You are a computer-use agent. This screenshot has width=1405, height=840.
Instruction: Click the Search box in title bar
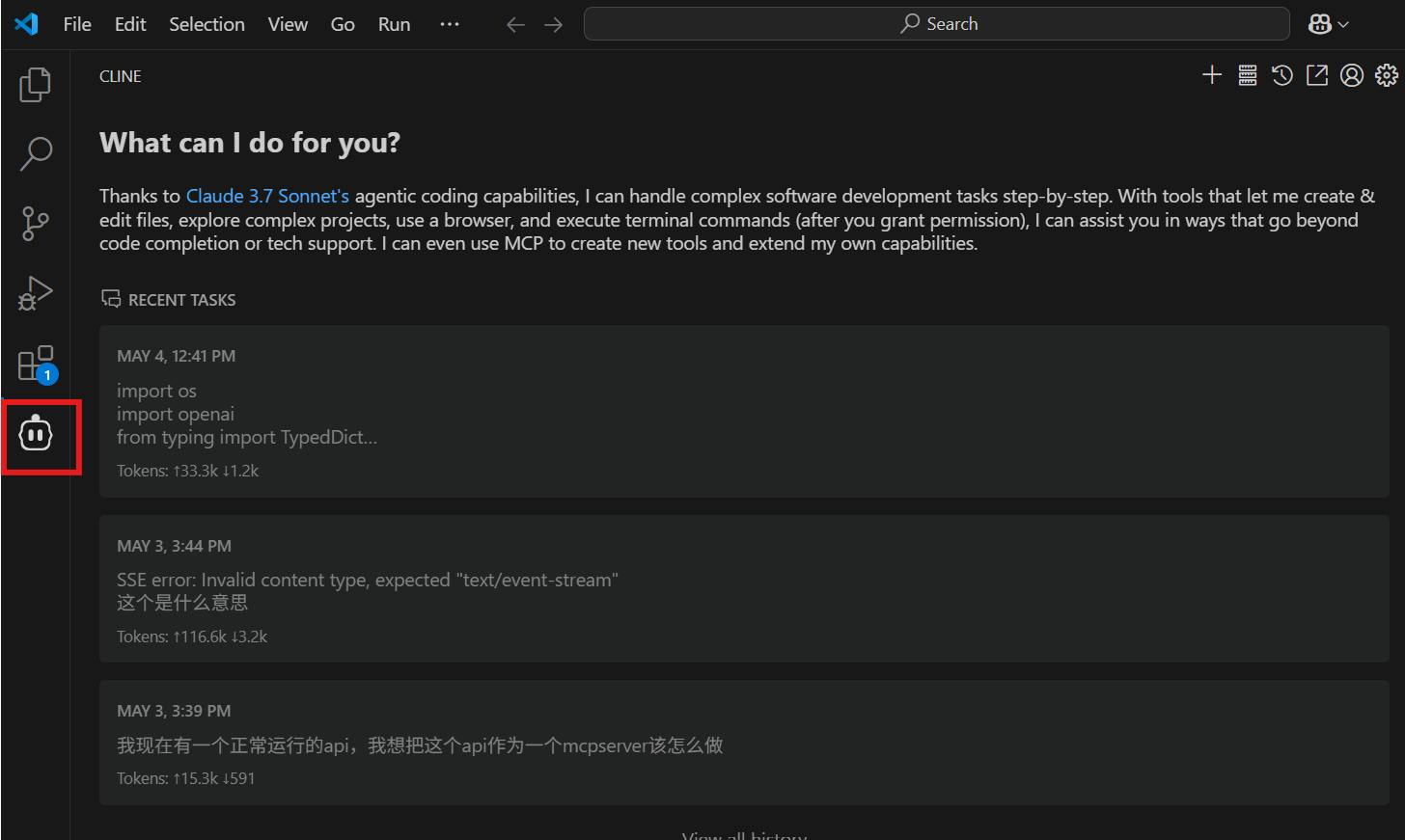tap(937, 23)
